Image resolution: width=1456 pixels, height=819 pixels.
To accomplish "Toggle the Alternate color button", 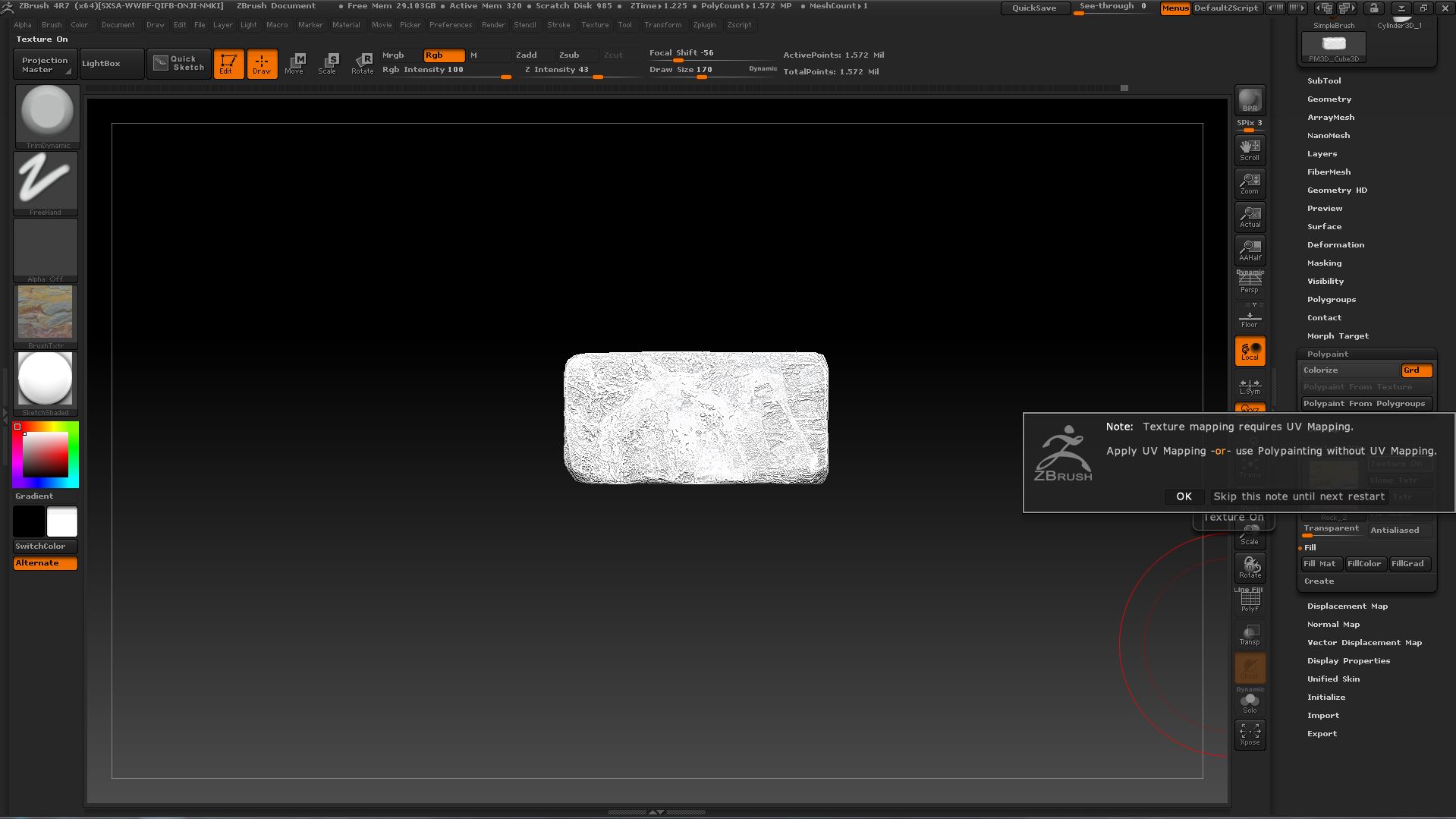I will (46, 563).
